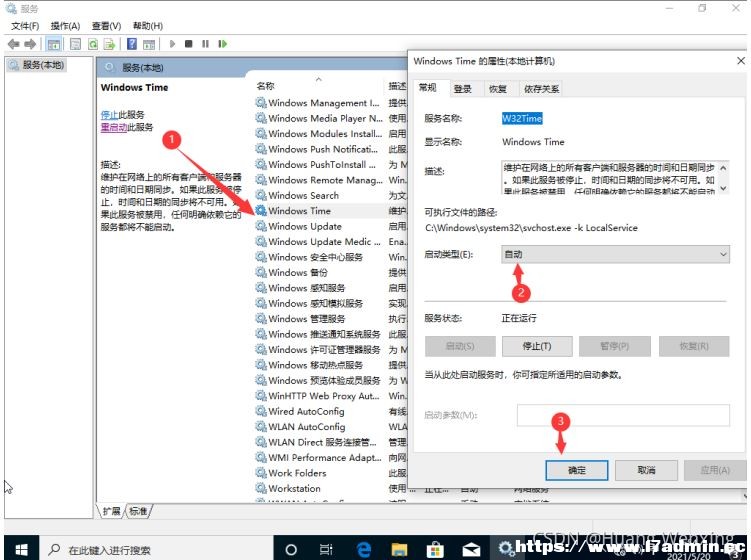Open the 帮助(H) menu

click(x=148, y=26)
